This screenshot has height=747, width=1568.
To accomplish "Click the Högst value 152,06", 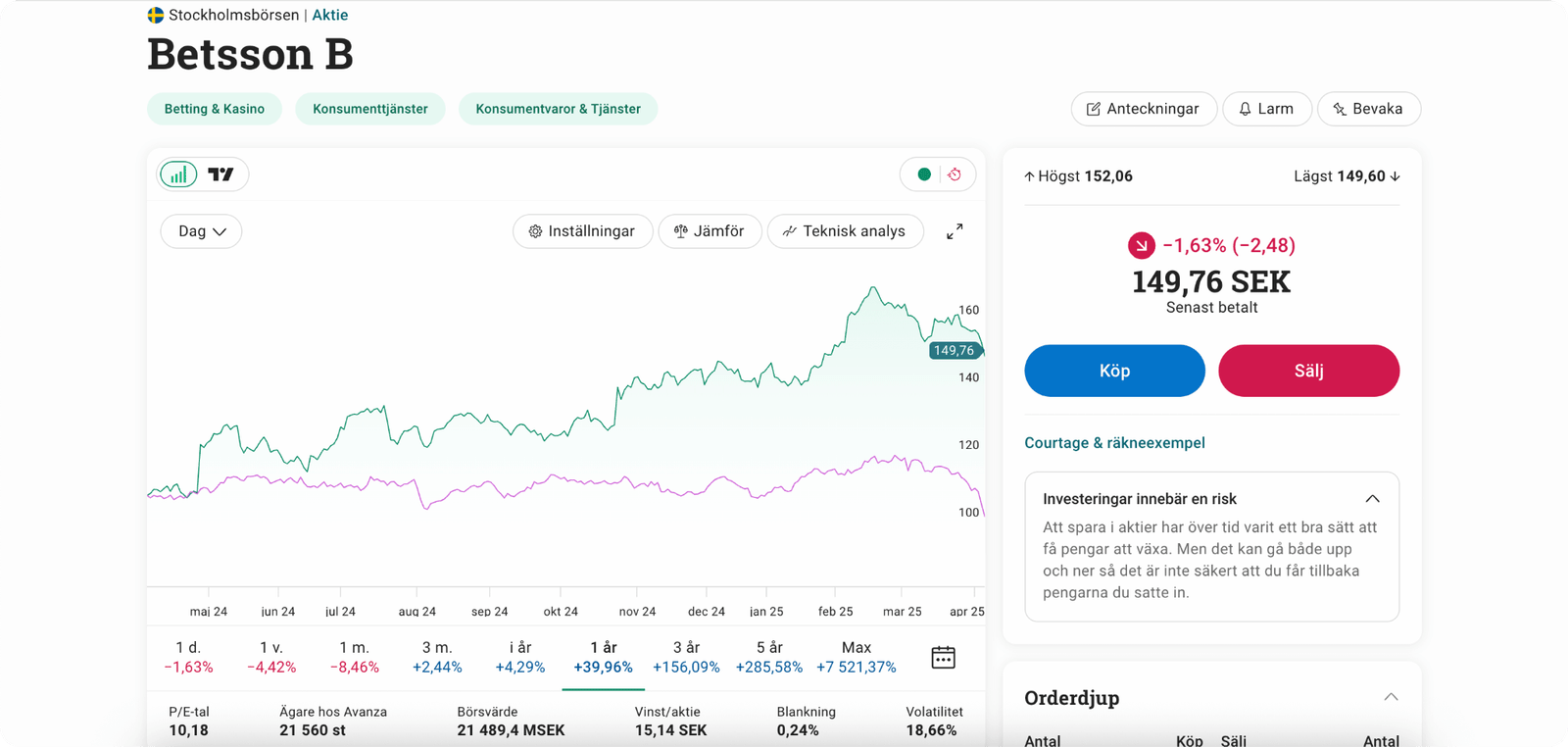I will point(1108,176).
